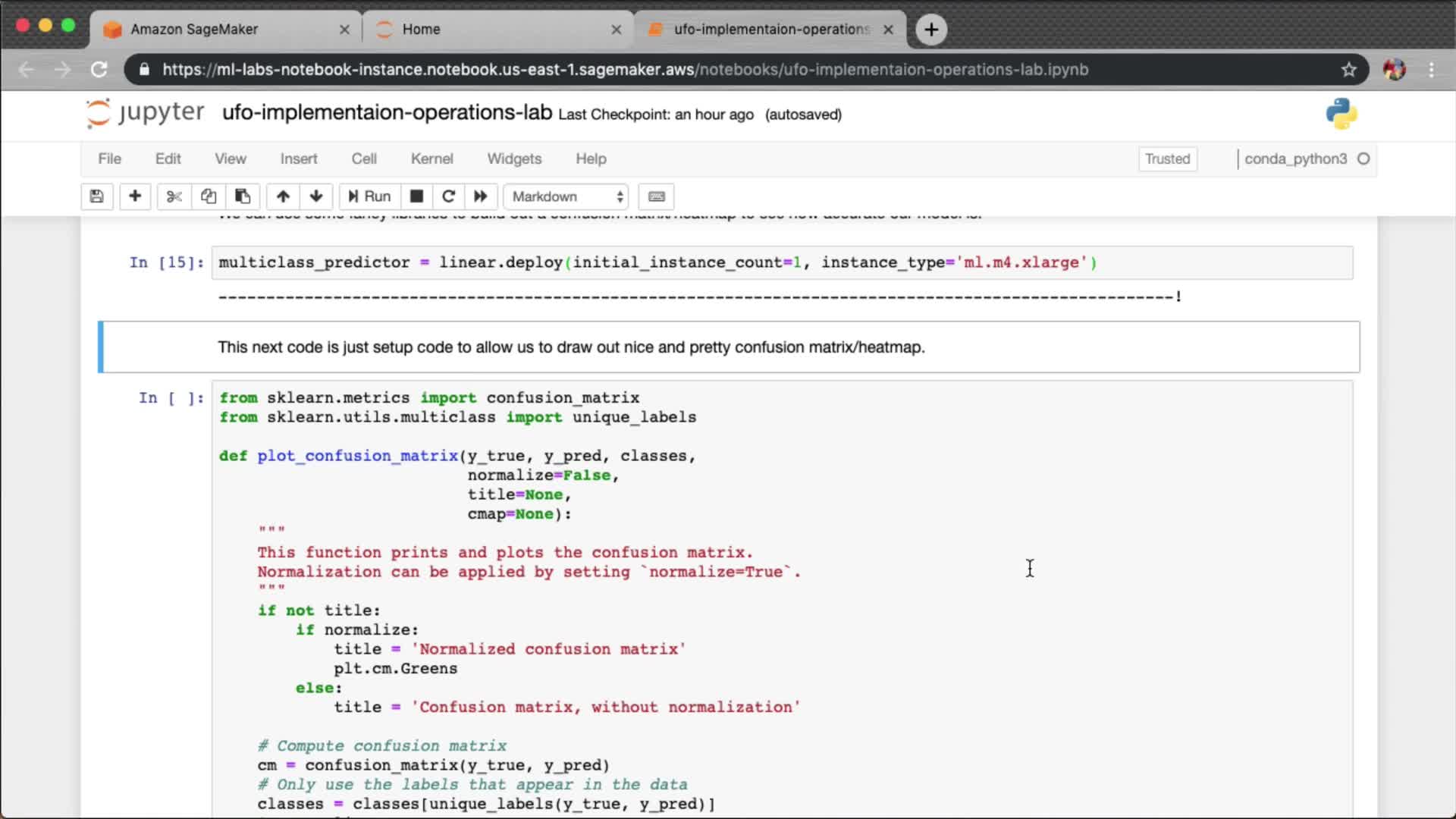Cut selected cells with the scissors icon
This screenshot has width=1456, height=819.
click(x=174, y=196)
